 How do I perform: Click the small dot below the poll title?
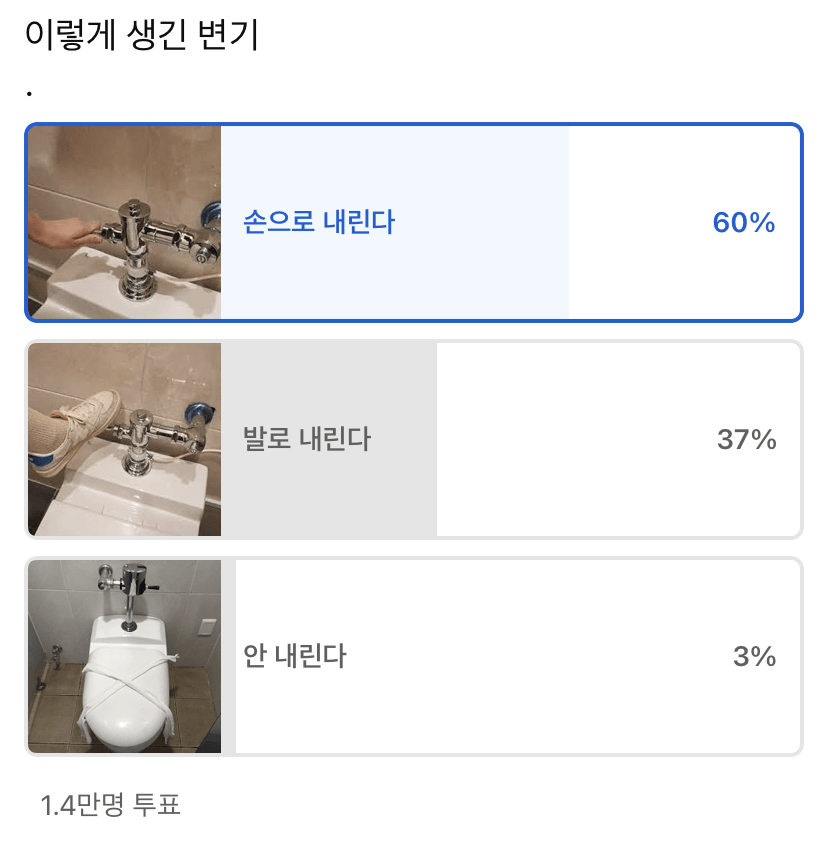click(x=30, y=94)
